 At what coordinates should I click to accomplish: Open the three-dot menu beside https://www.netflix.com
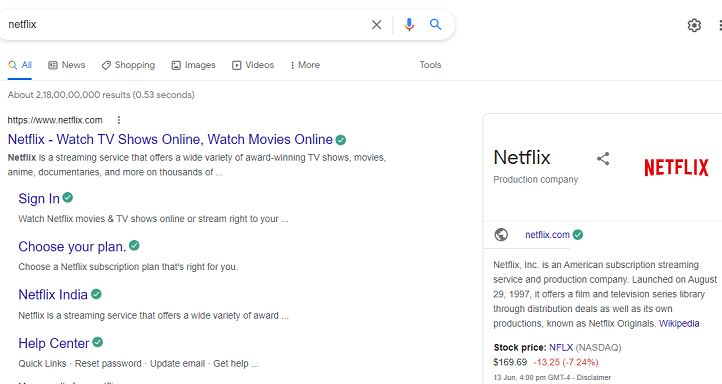point(119,120)
